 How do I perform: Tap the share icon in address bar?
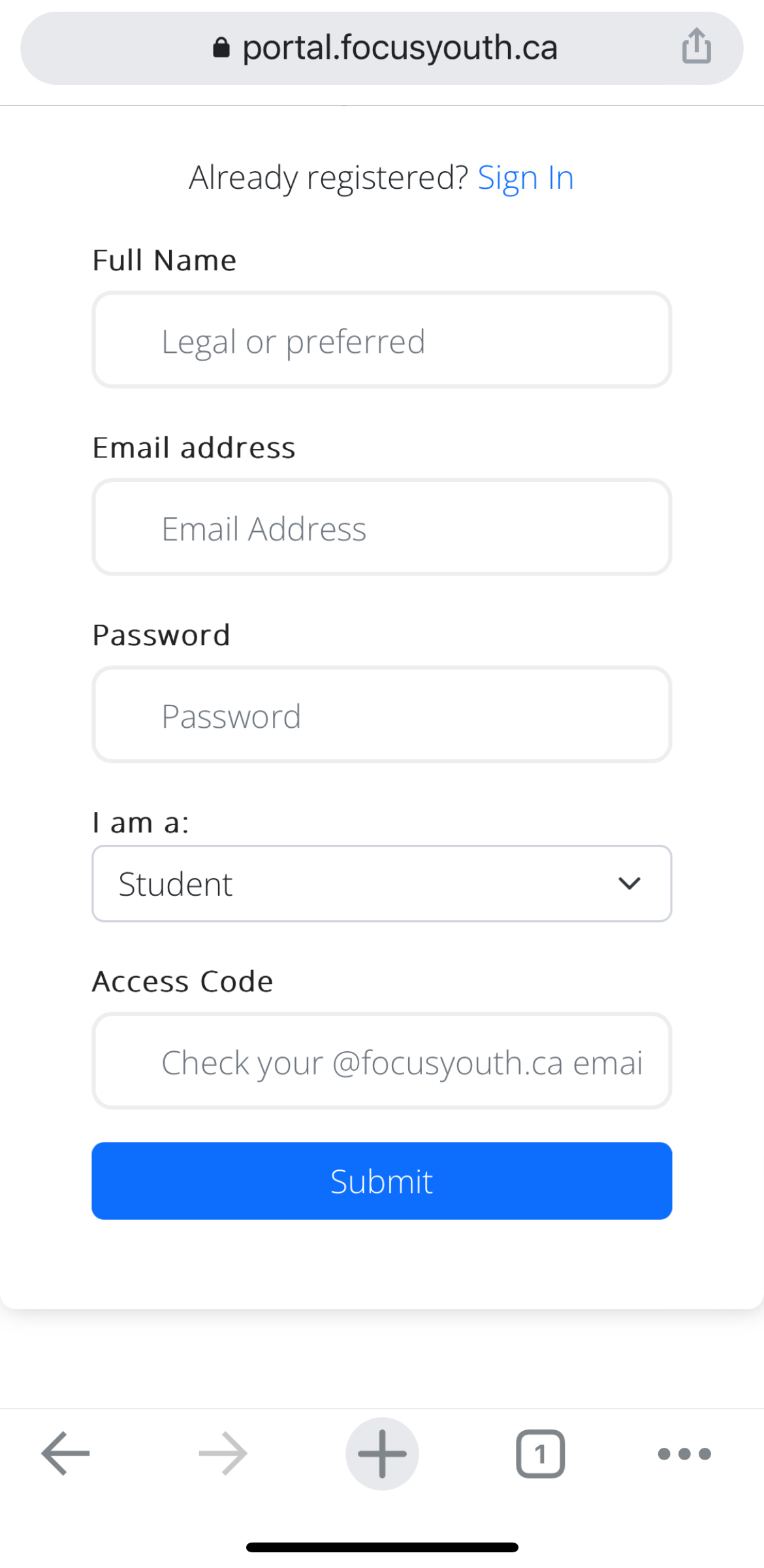[696, 46]
